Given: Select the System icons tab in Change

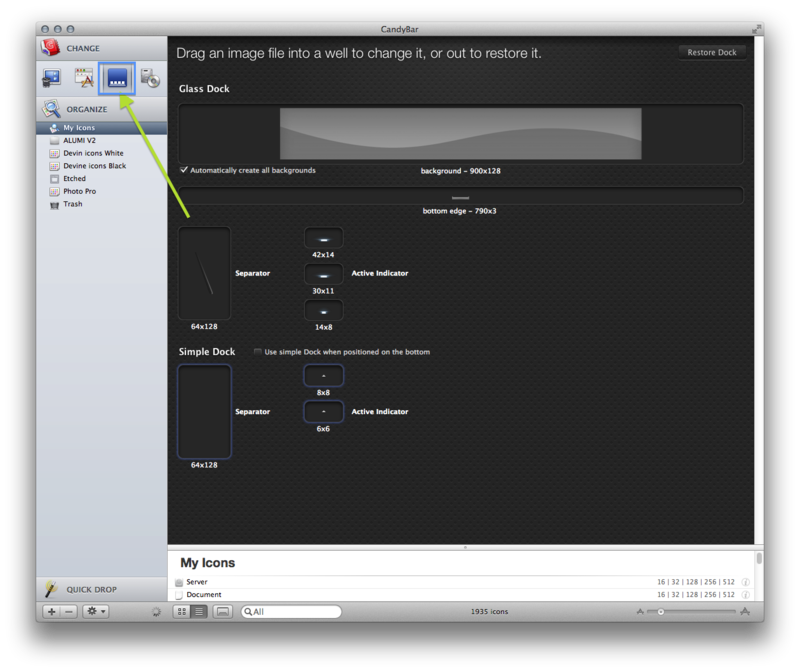Looking at the screenshot, I should (x=52, y=78).
